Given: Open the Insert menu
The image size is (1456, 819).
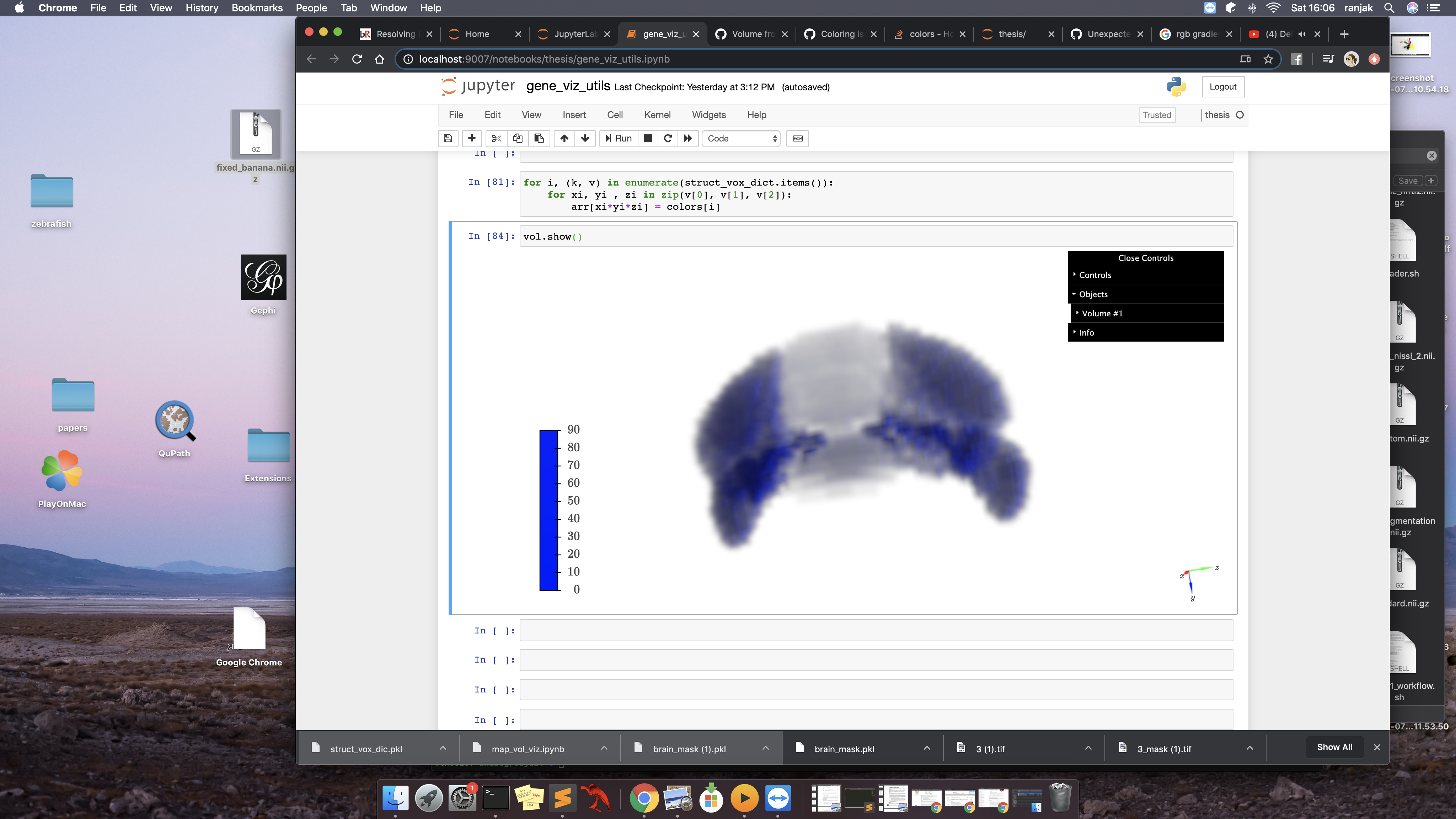Looking at the screenshot, I should click(x=574, y=115).
